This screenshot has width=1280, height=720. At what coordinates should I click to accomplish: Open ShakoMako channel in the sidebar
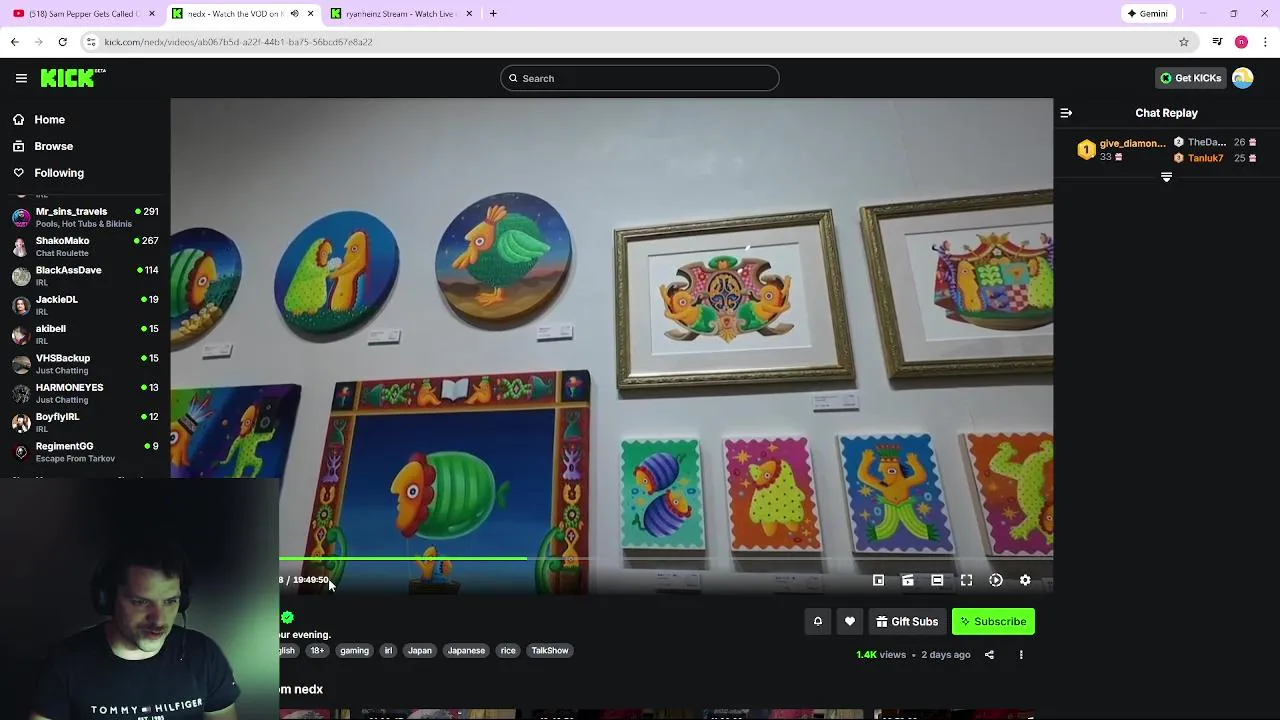point(85,246)
